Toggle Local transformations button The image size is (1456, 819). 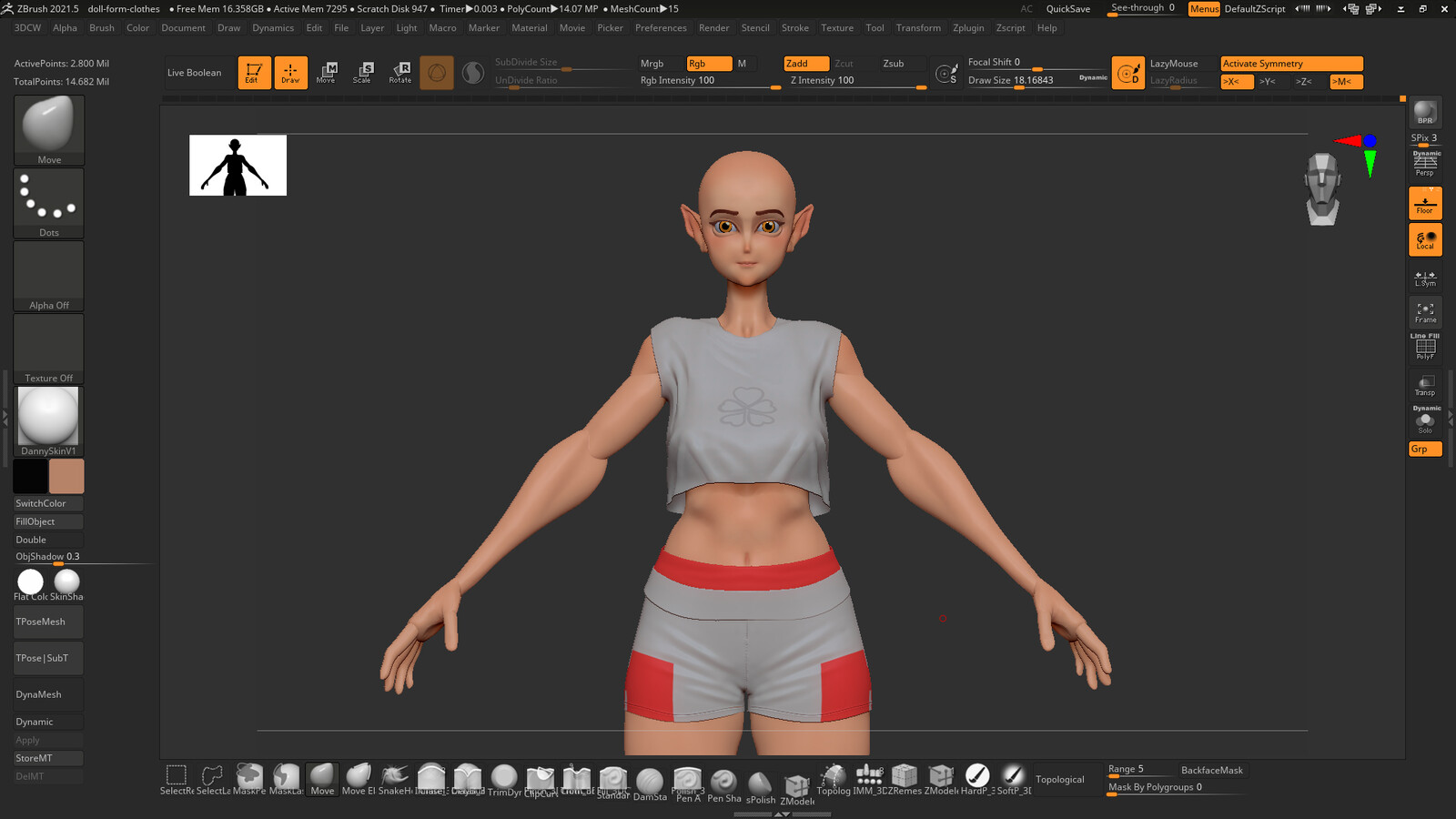click(1425, 240)
